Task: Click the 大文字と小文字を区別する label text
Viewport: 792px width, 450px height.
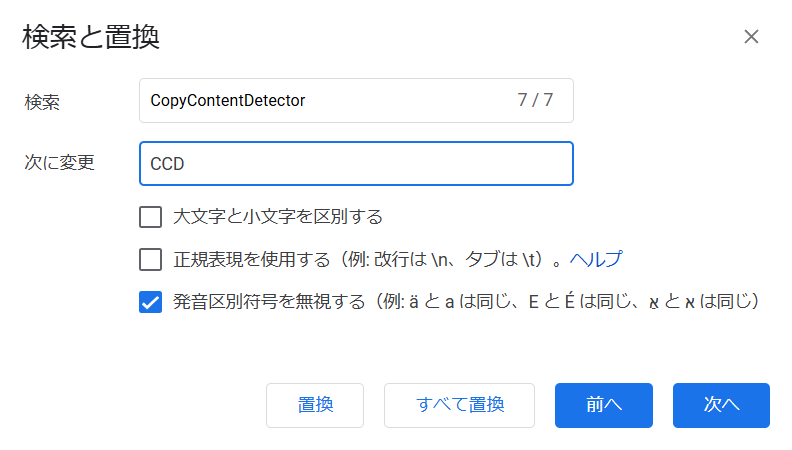Action: 278,217
